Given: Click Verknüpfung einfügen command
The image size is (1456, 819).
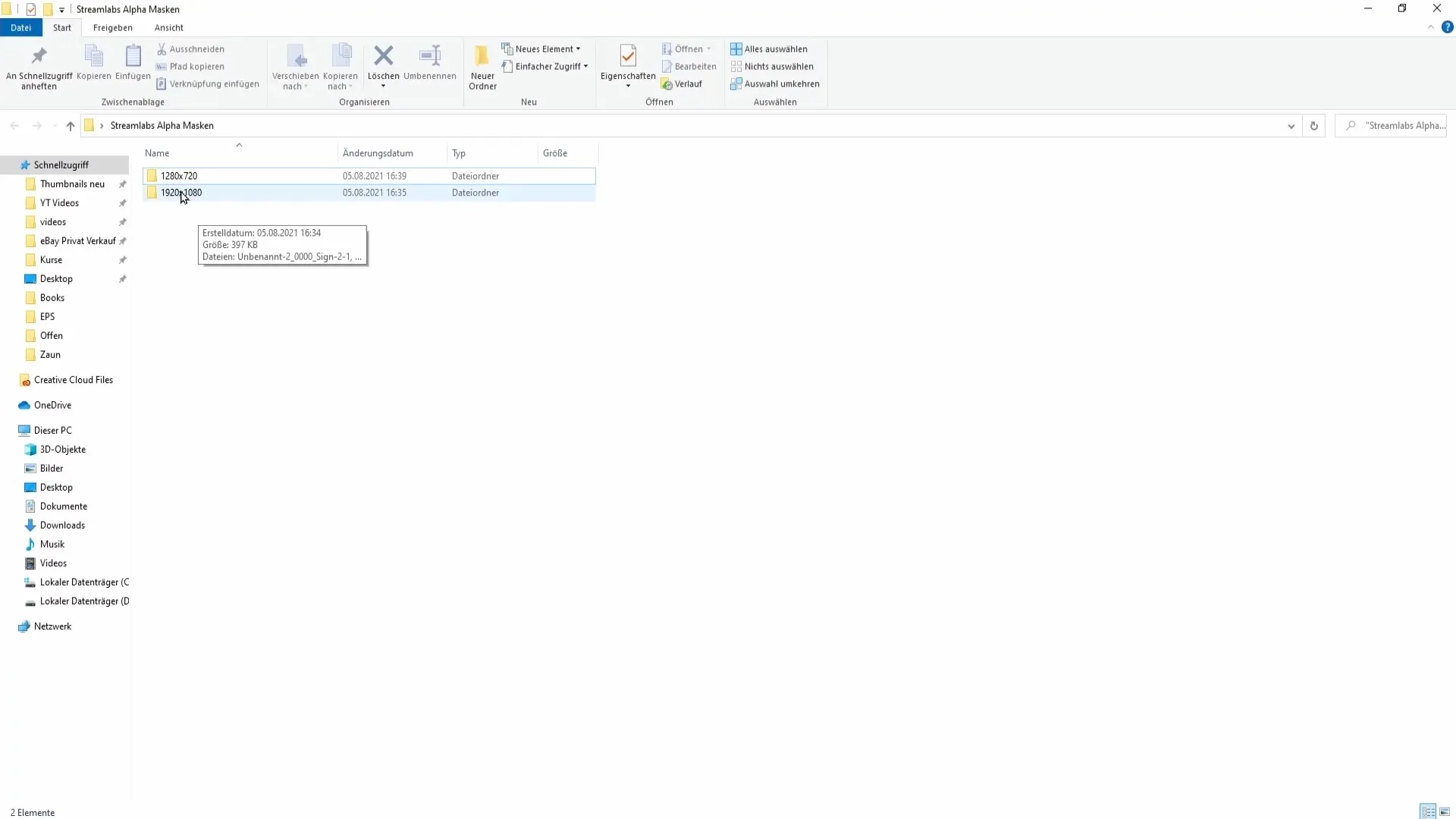Looking at the screenshot, I should point(208,83).
